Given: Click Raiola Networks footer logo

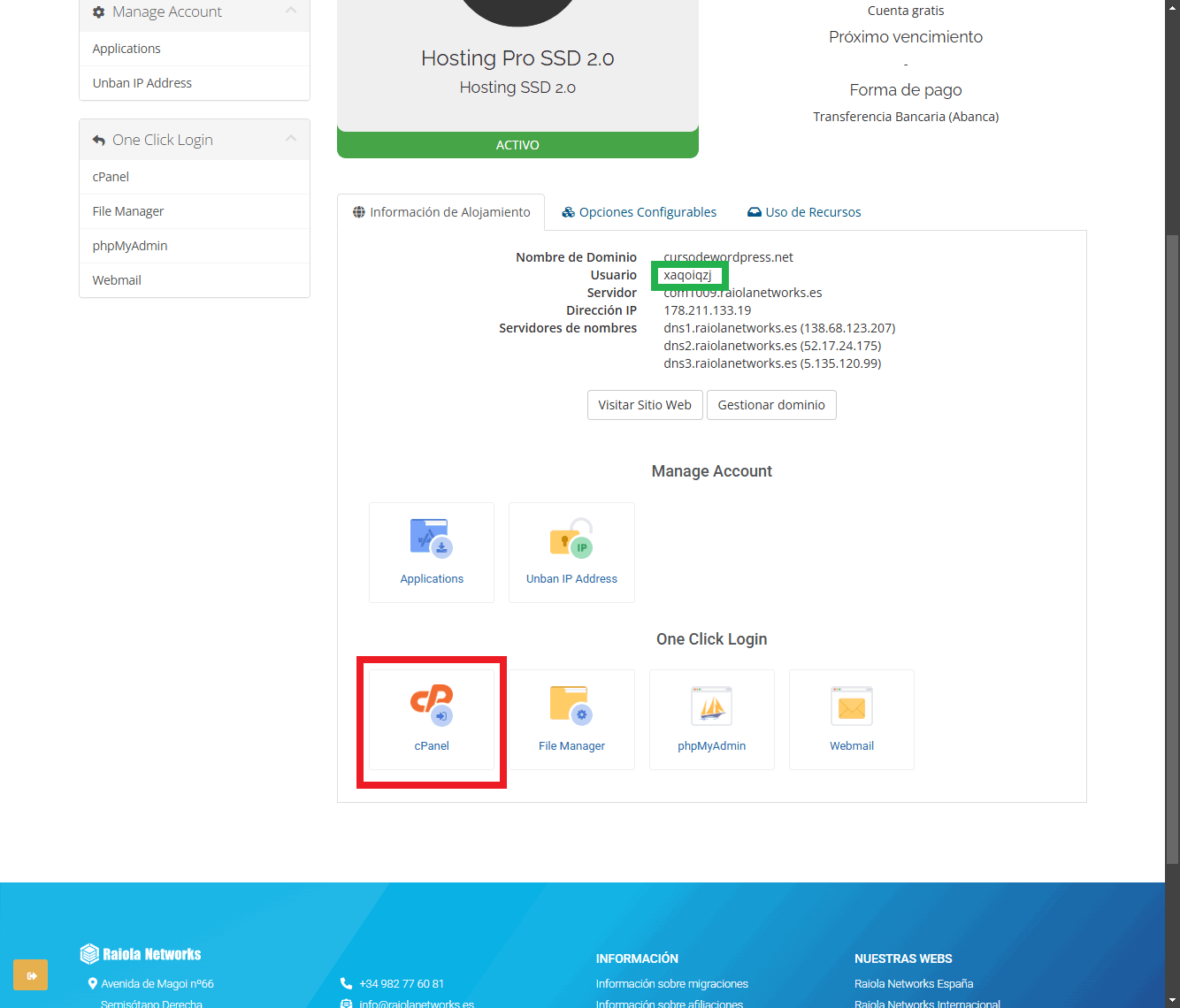Looking at the screenshot, I should (x=141, y=954).
